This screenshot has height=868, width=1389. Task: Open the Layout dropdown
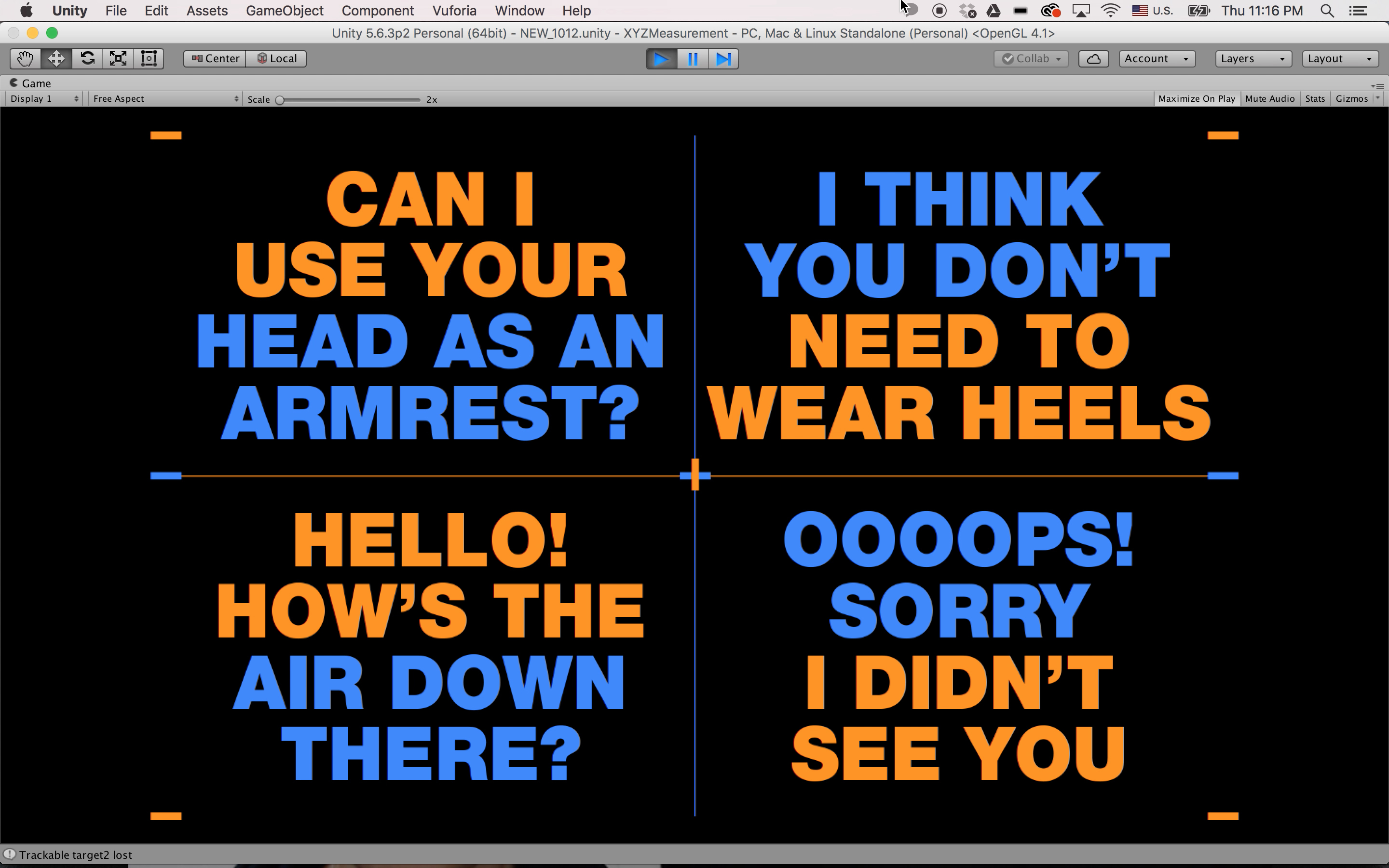[1340, 58]
